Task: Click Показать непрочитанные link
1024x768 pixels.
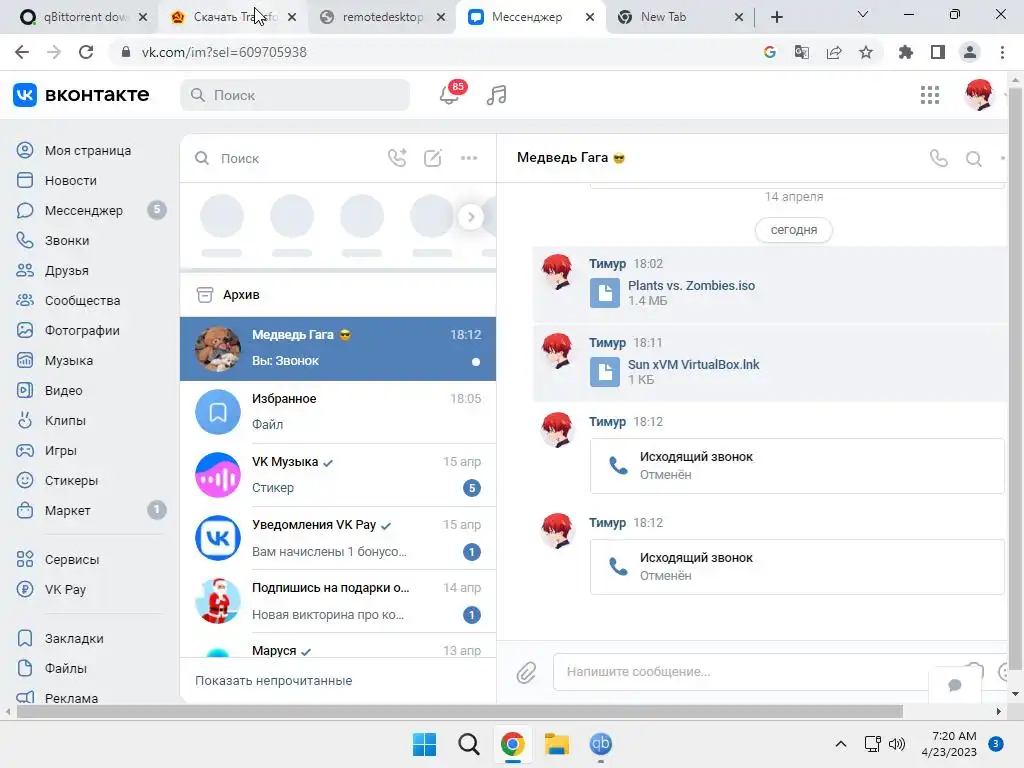Action: [274, 681]
